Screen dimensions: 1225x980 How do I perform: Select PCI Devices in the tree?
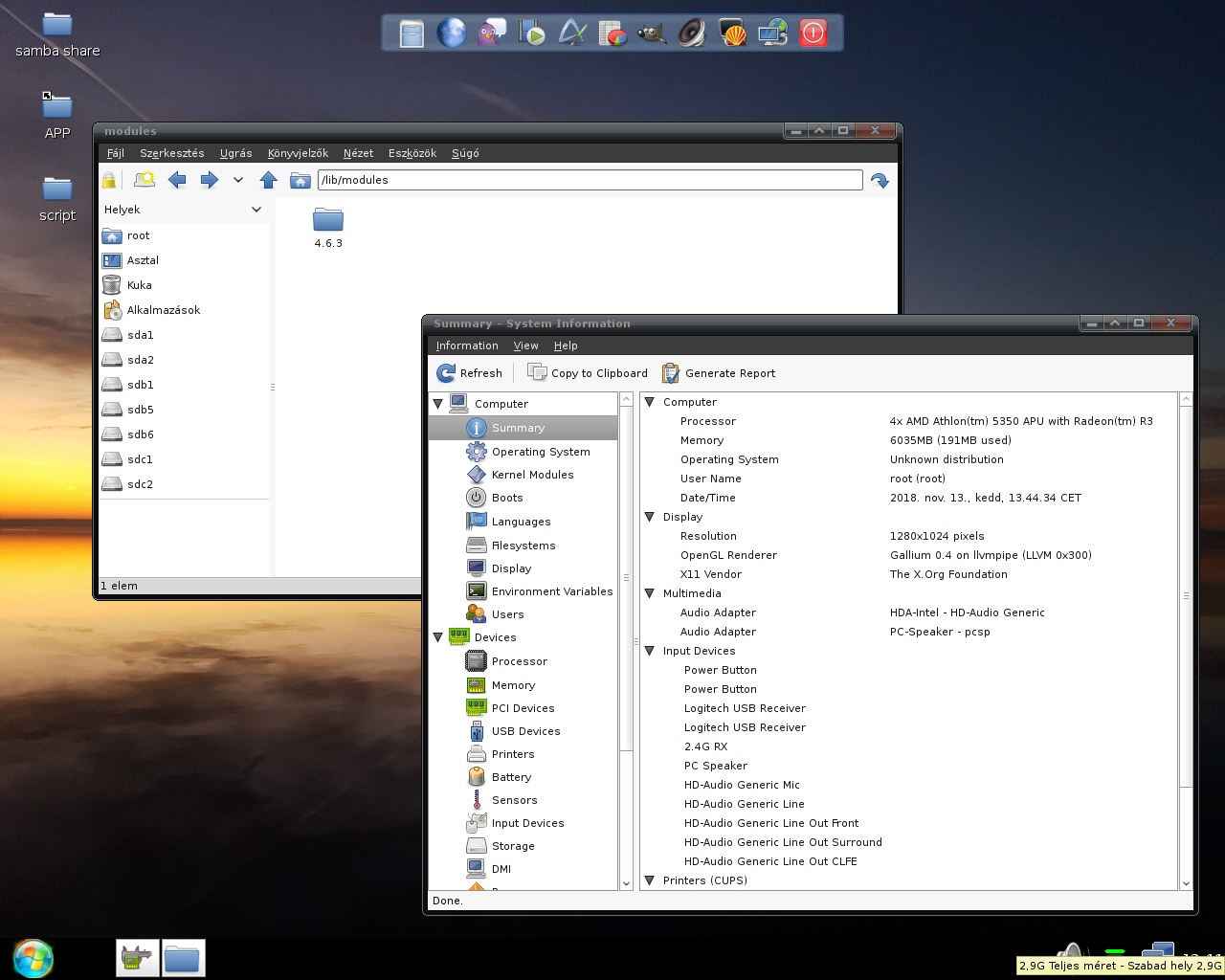click(523, 708)
